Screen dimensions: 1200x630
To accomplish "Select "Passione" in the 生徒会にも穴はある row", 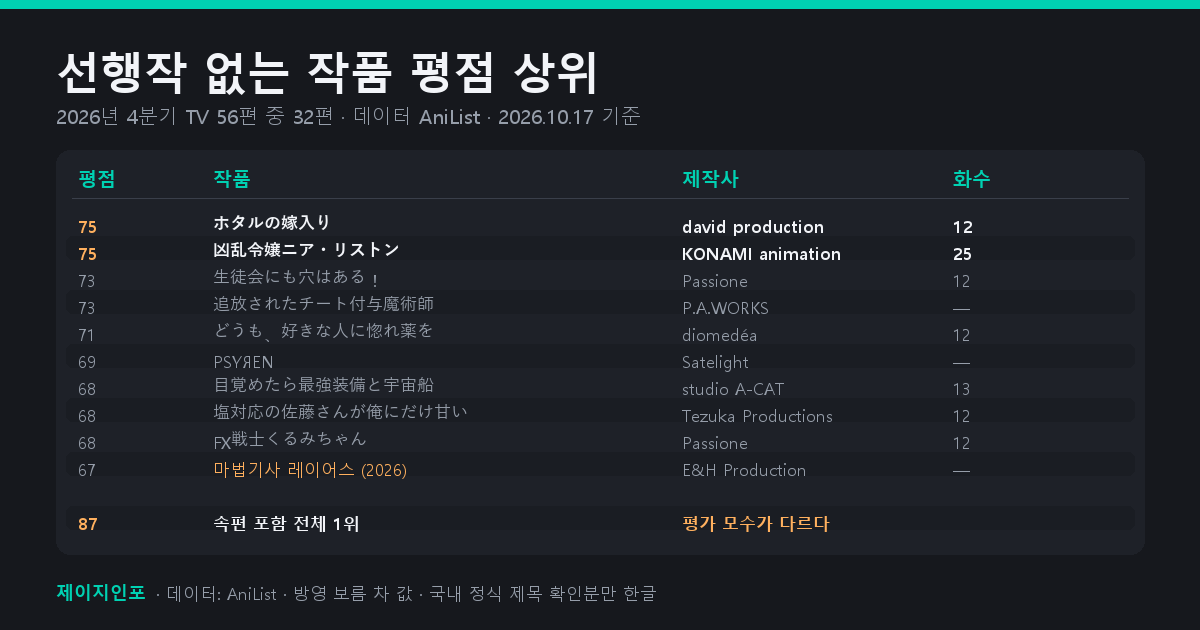I will click(715, 281).
